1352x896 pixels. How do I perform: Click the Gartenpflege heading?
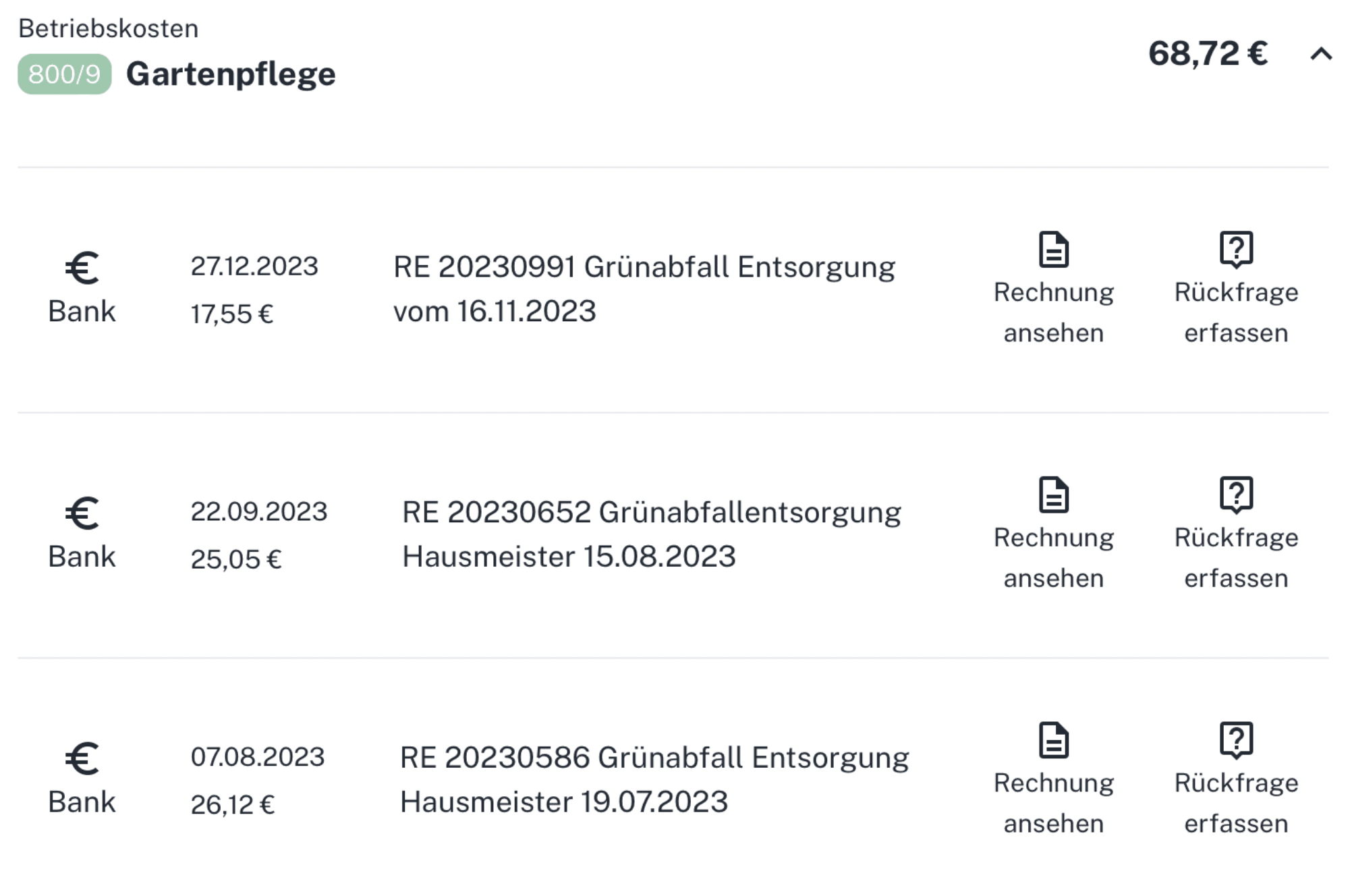(231, 74)
